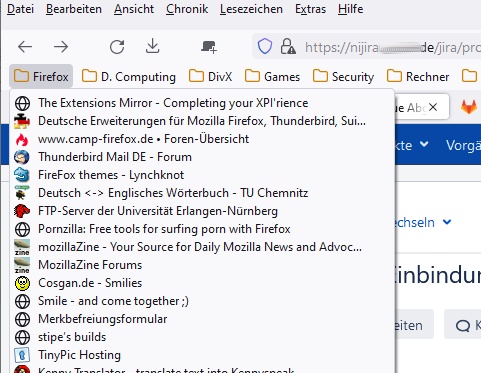Screen dimensions: 481x373
Task: Click the new container tab icon
Action: tap(209, 47)
